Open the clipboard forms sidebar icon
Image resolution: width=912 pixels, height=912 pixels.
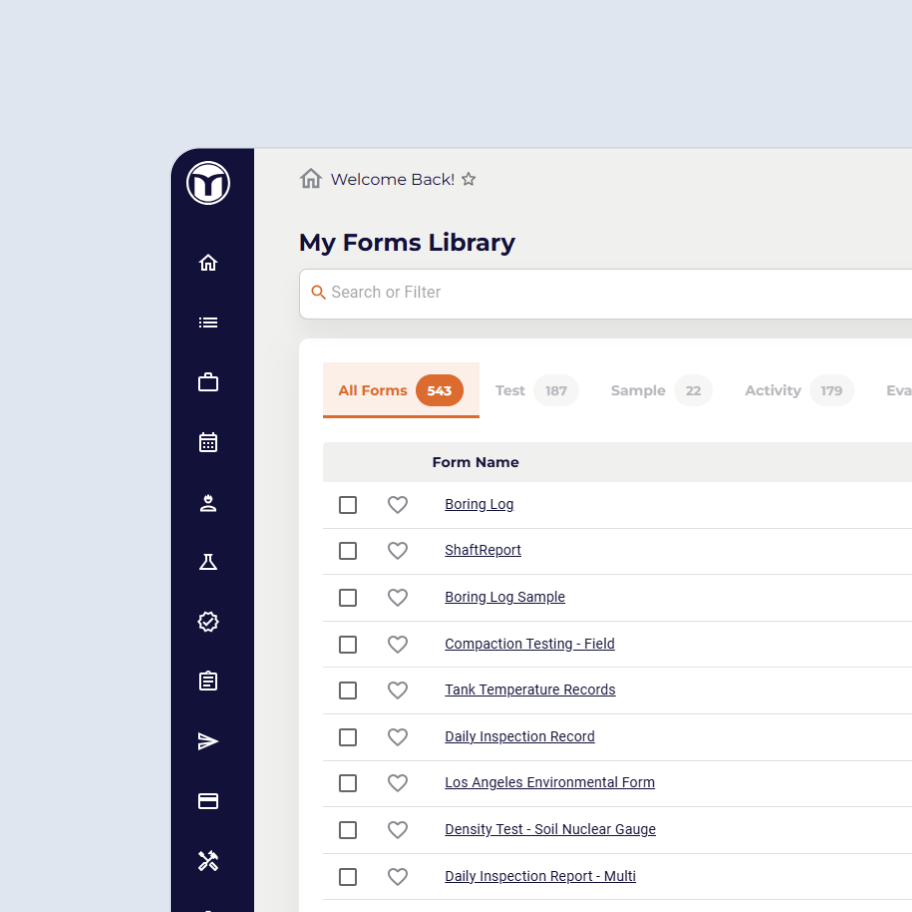[208, 681]
